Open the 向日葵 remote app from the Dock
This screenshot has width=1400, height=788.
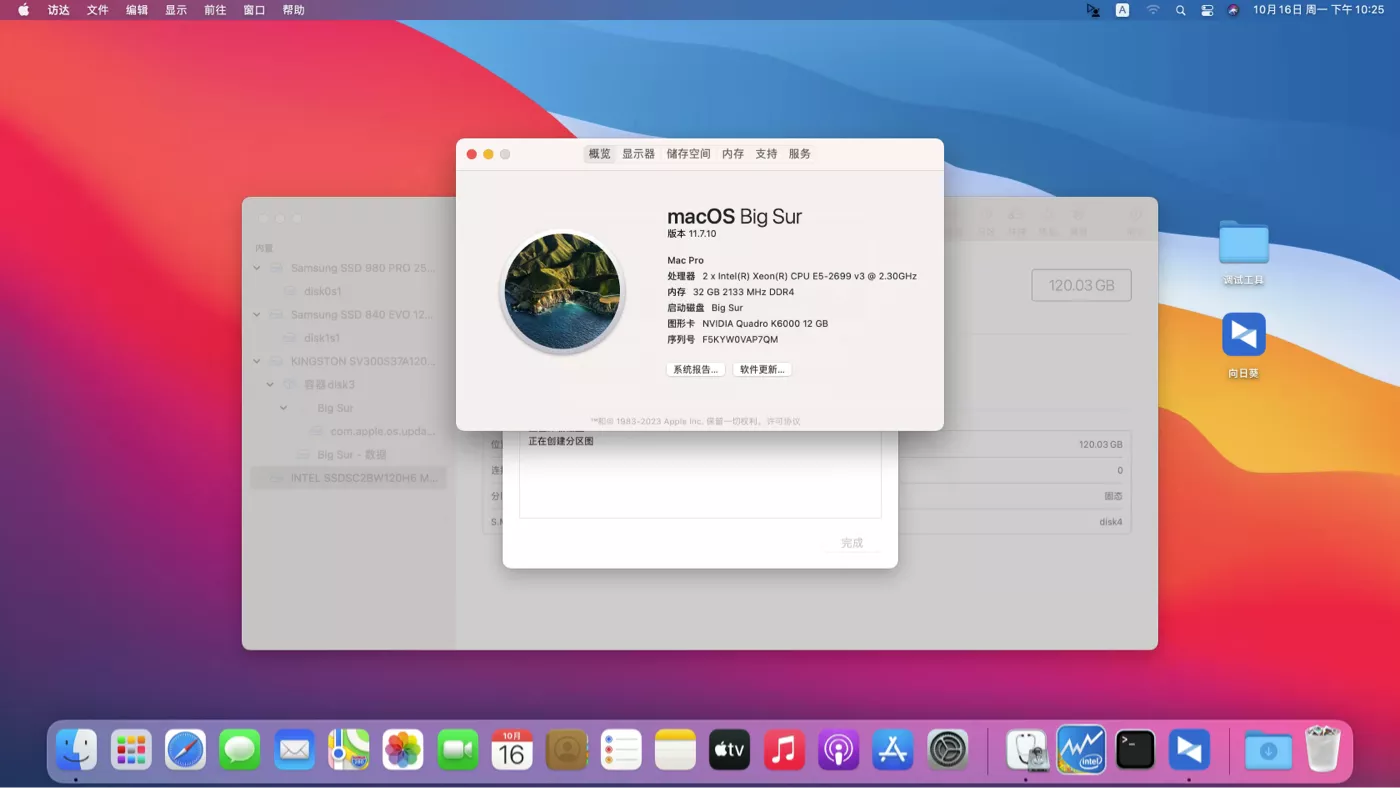pyautogui.click(x=1189, y=748)
